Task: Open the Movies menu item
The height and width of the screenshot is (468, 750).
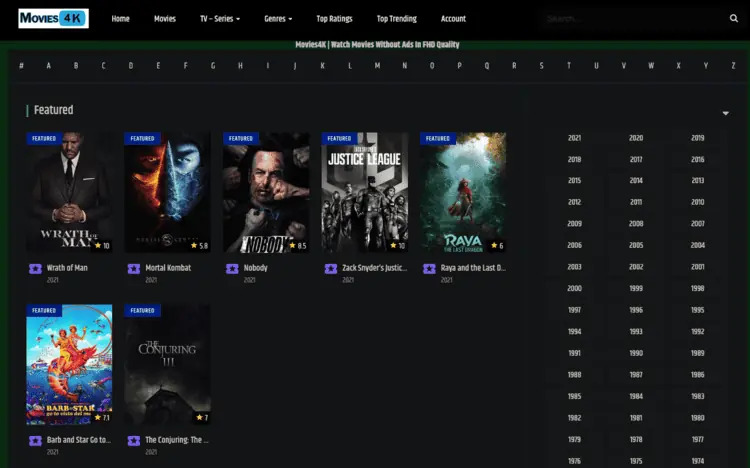Action: tap(165, 19)
